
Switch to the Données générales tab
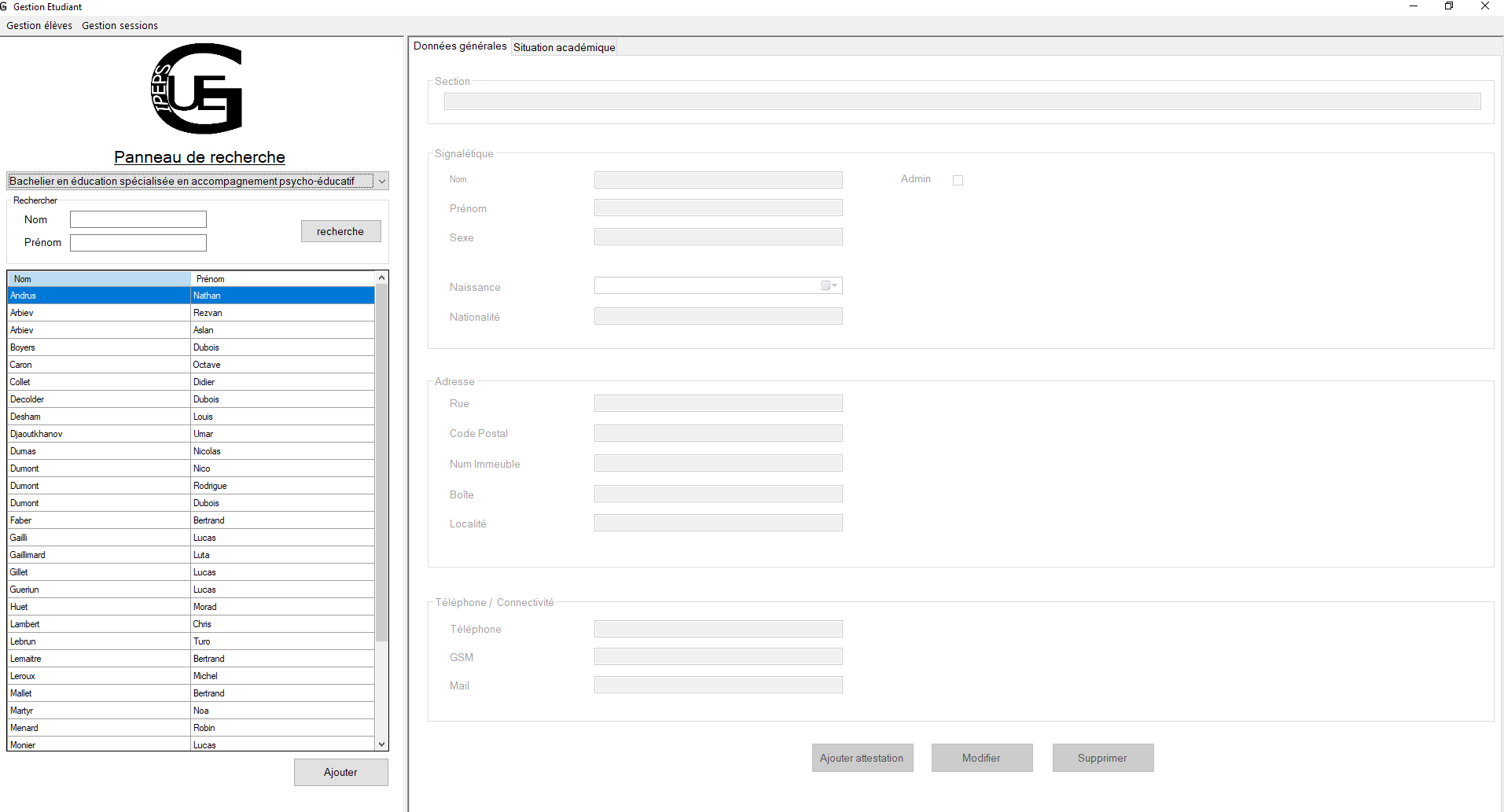click(460, 46)
